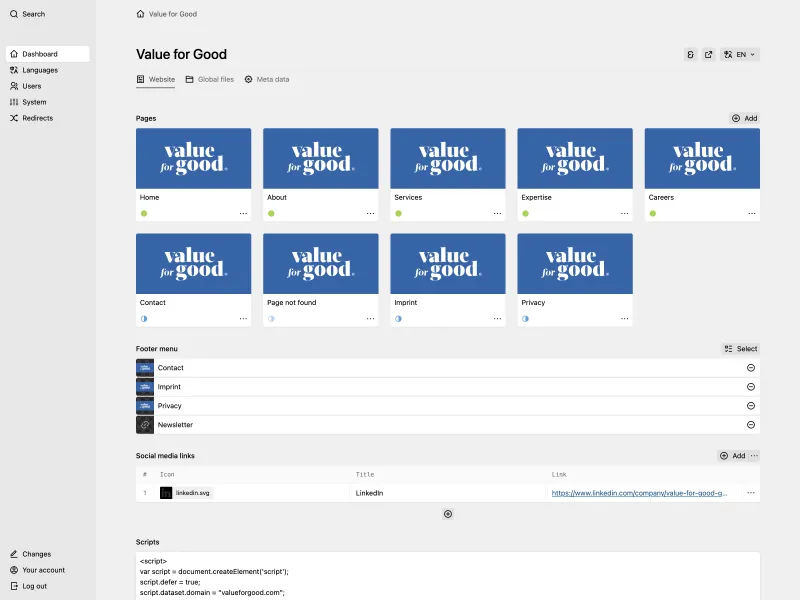Toggle the publish status dot on the Home page
The height and width of the screenshot is (600, 800).
(x=143, y=211)
